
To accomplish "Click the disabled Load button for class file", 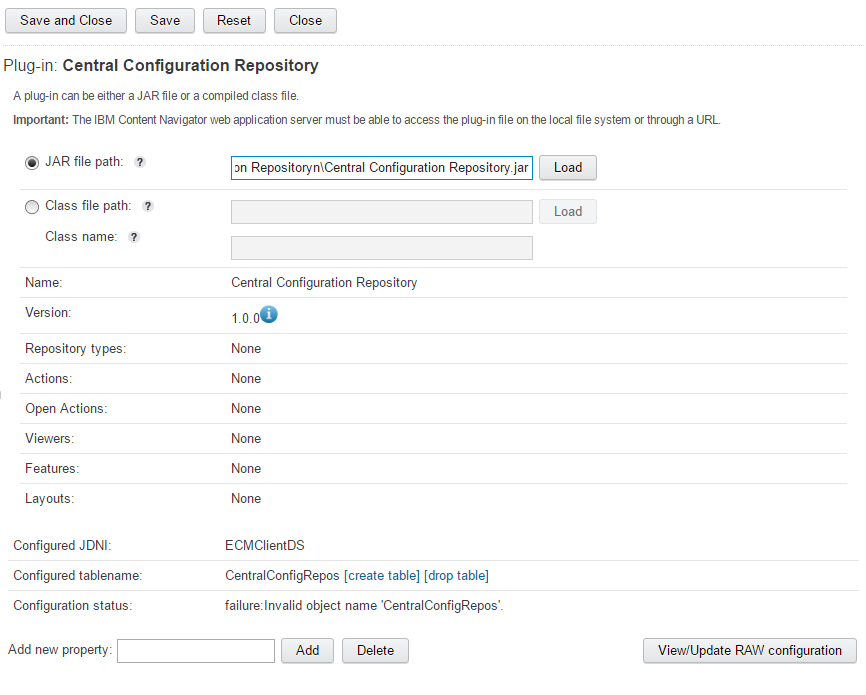I will 568,212.
